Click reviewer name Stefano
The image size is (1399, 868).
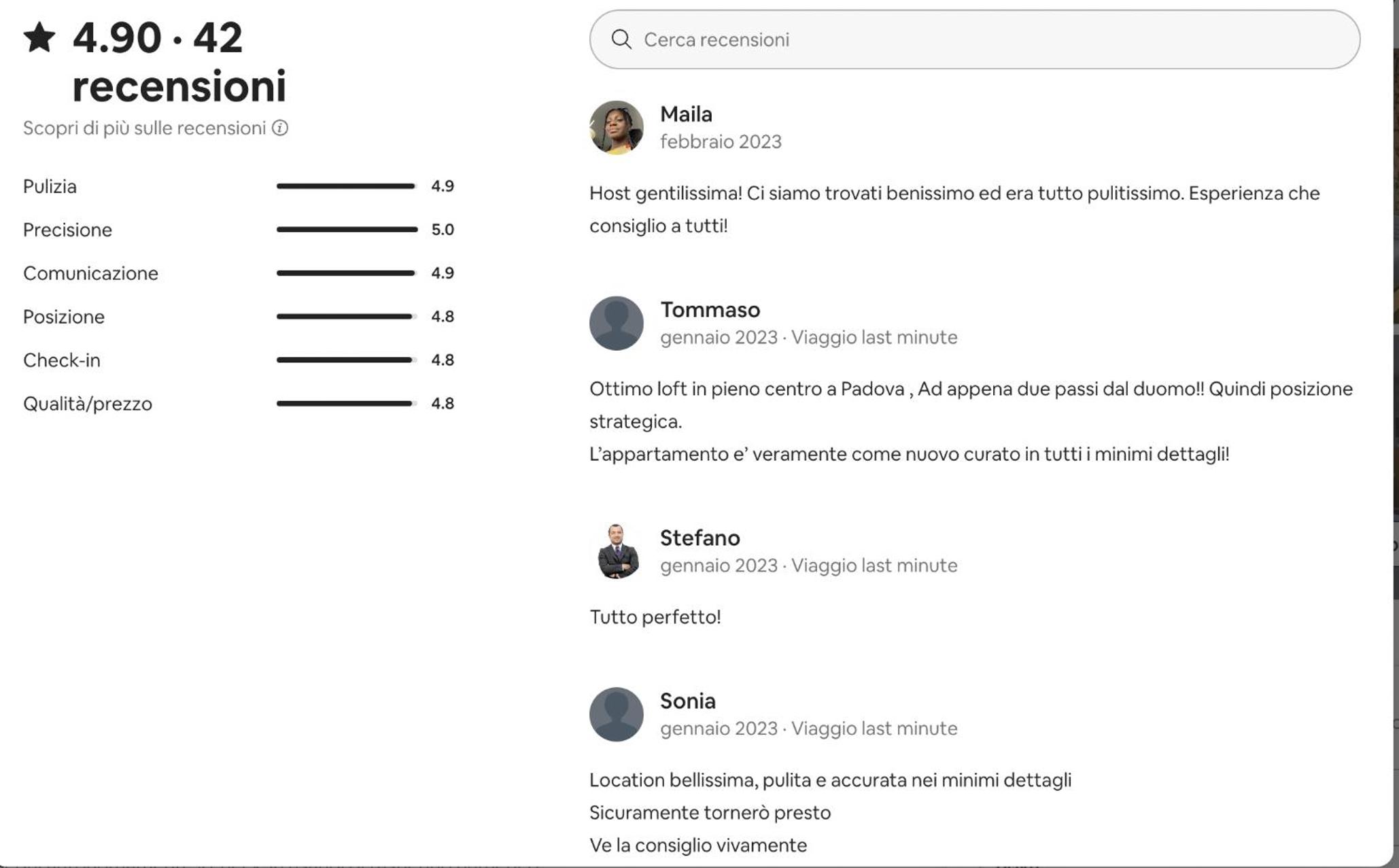click(699, 538)
